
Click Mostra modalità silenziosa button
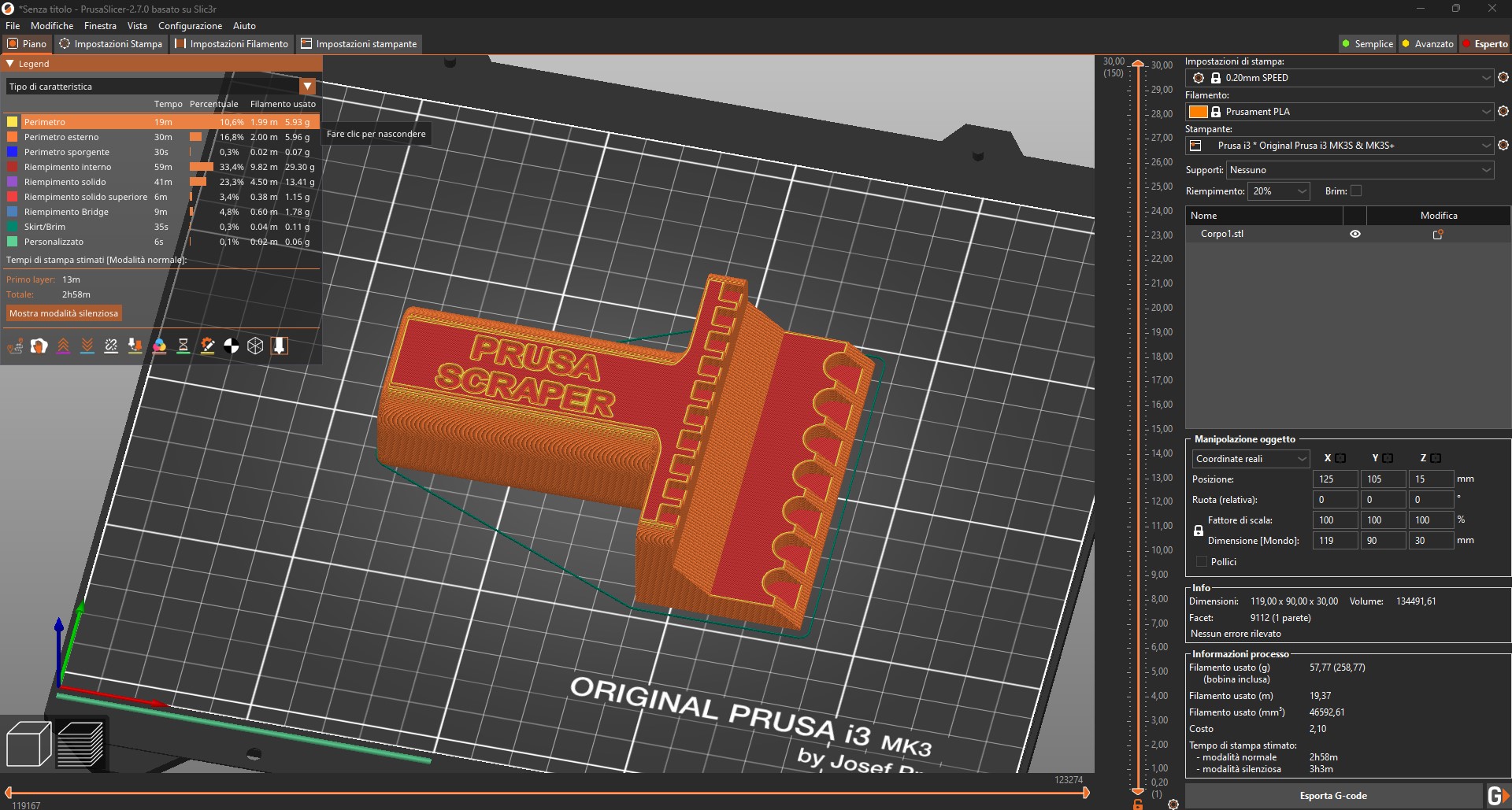pyautogui.click(x=63, y=313)
